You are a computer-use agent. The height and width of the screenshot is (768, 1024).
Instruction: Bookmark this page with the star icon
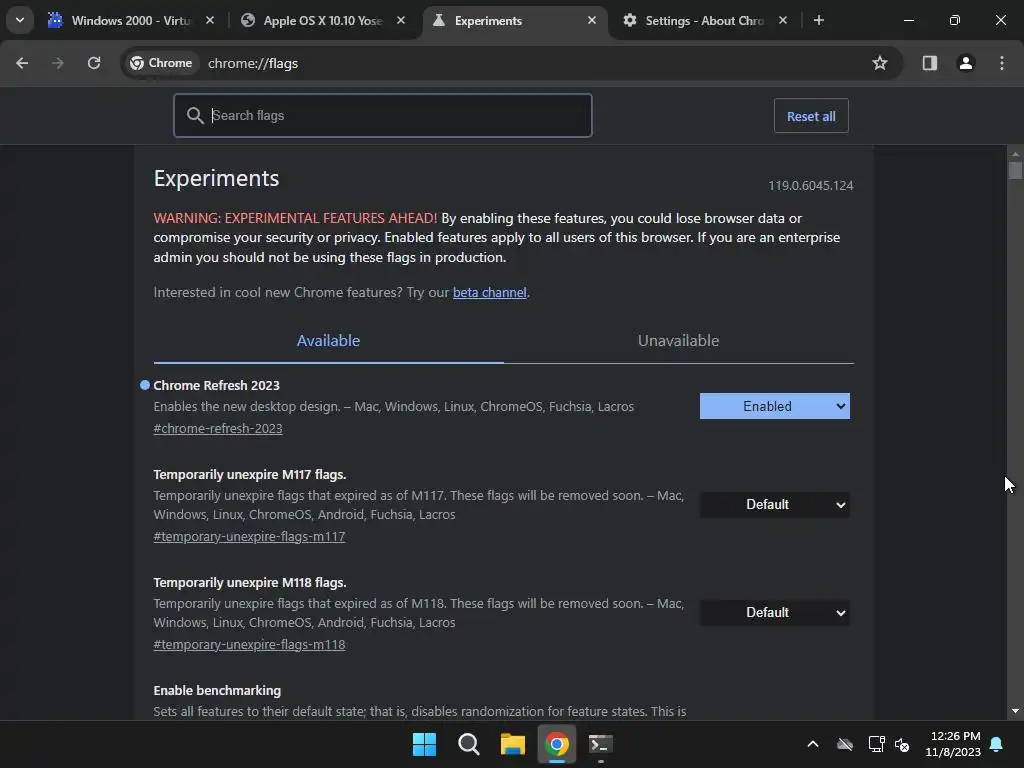[x=880, y=63]
